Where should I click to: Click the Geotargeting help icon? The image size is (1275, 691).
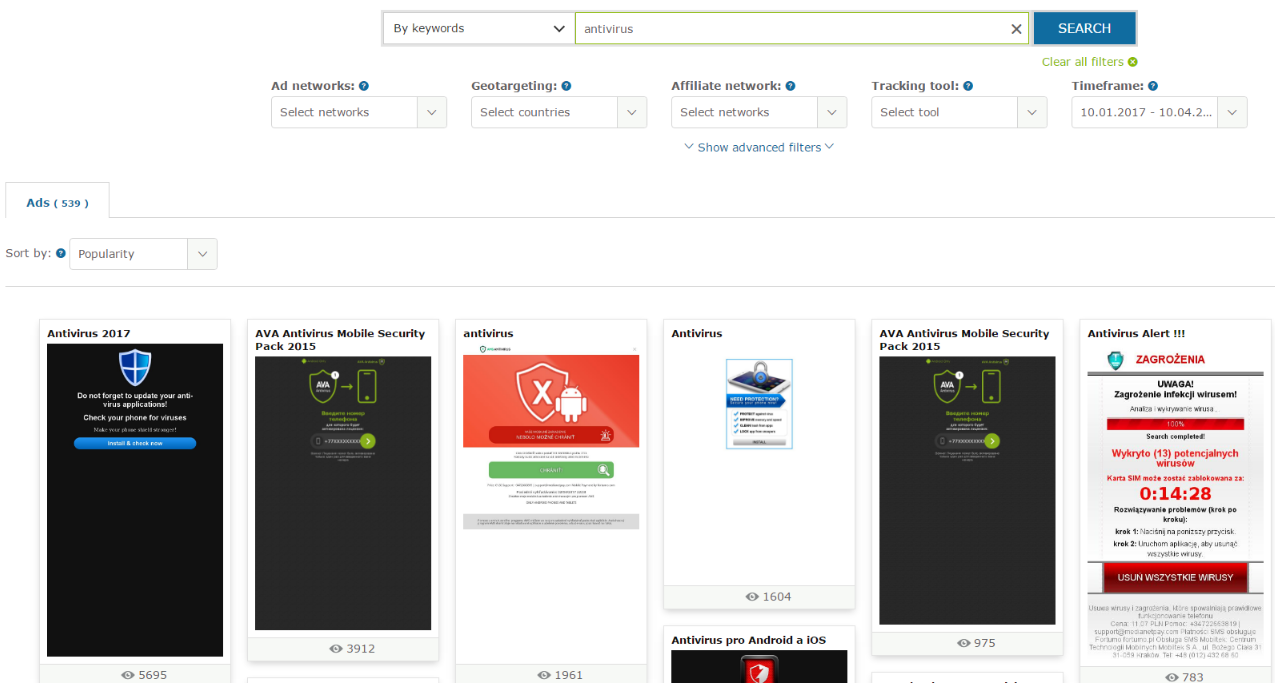[x=566, y=86]
